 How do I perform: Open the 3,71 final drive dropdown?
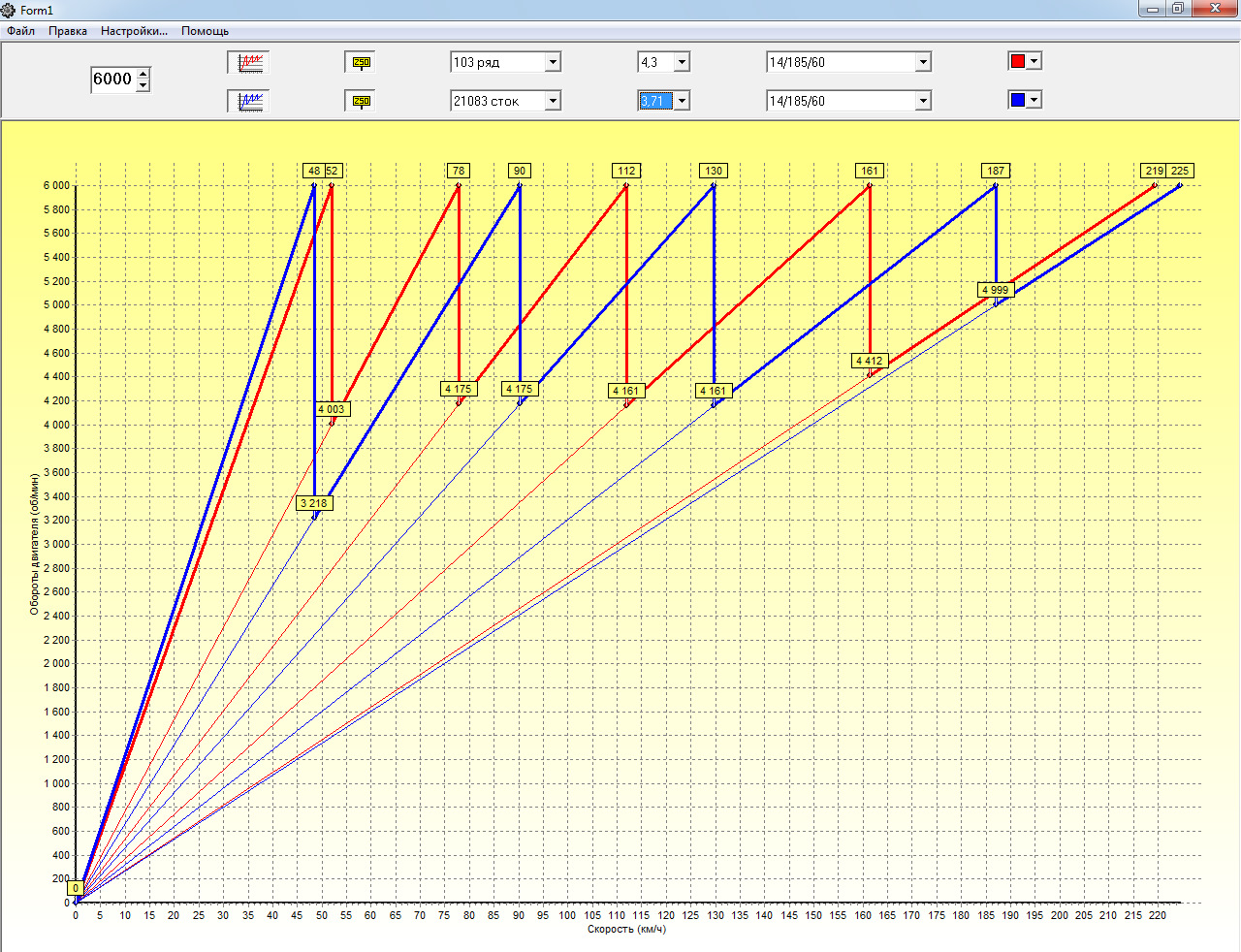point(682,101)
